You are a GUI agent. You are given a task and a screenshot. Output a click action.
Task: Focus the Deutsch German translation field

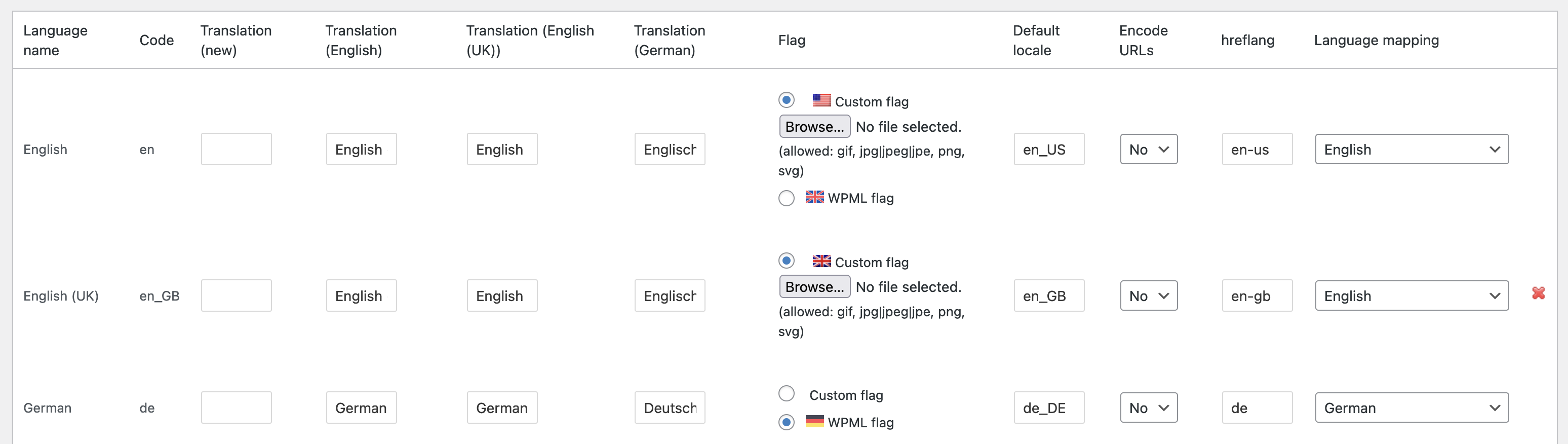click(x=669, y=408)
